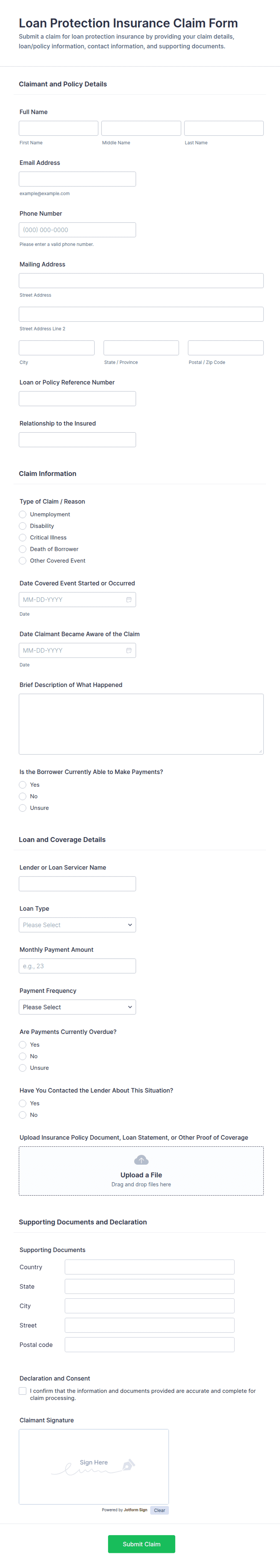The image size is (280, 1568).
Task: Open the Loan Type dropdown
Action: coord(77,925)
